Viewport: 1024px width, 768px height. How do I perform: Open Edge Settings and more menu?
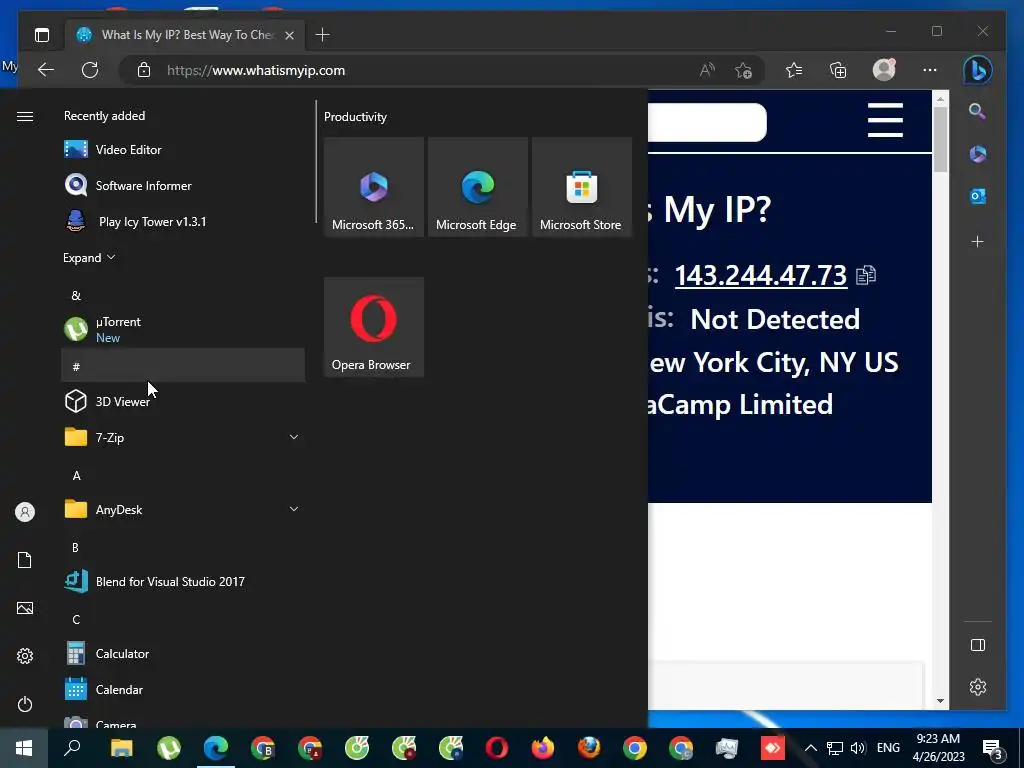930,70
